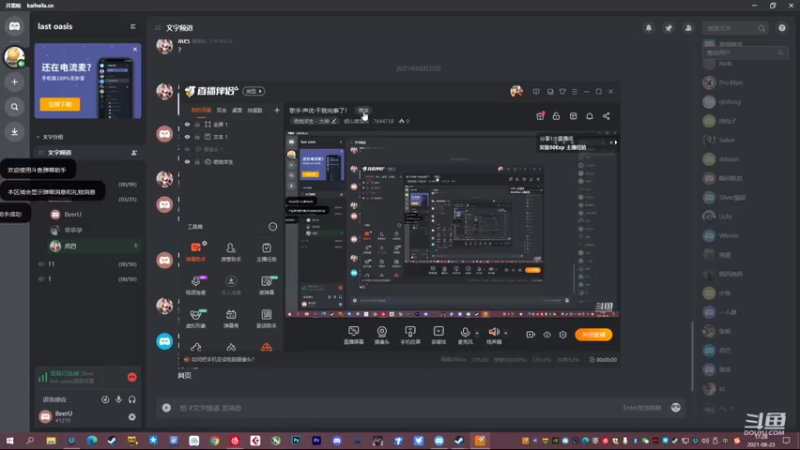Expand microphone options arrow below preview
This screenshot has height=450, width=800.
[x=477, y=333]
